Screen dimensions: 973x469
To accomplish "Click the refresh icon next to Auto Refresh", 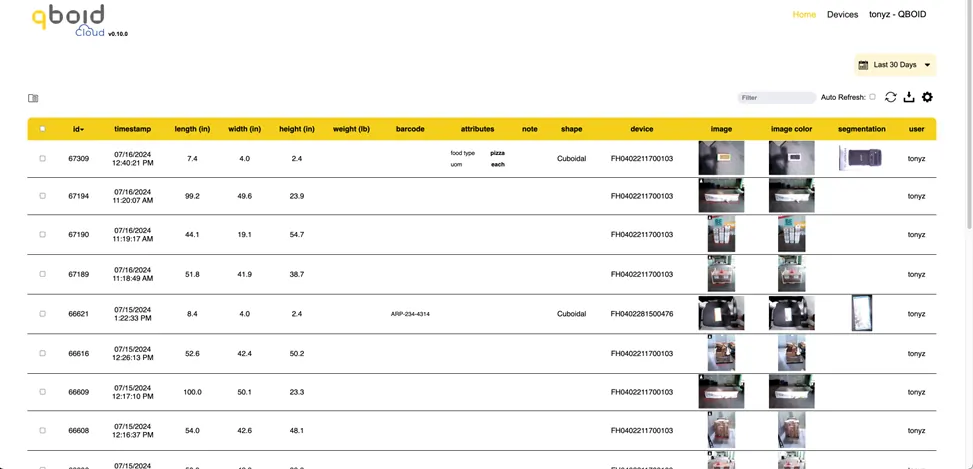I will tap(890, 97).
